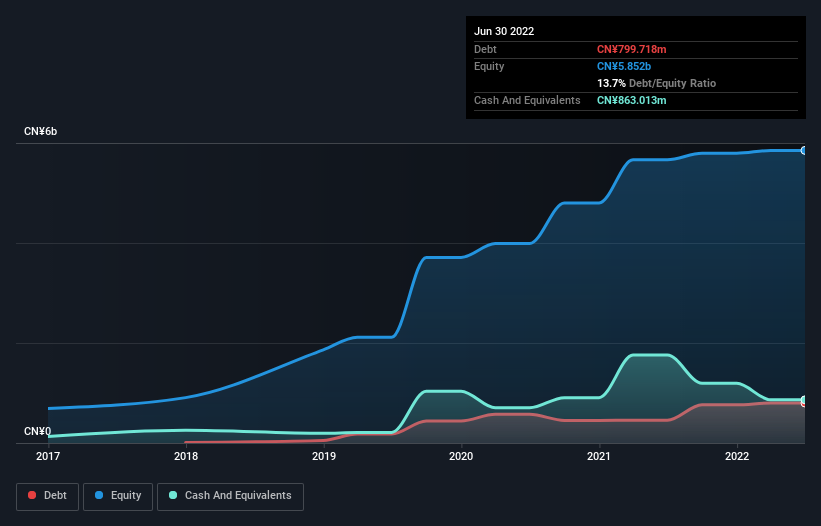Click the Equity label in tooltip

(489, 66)
